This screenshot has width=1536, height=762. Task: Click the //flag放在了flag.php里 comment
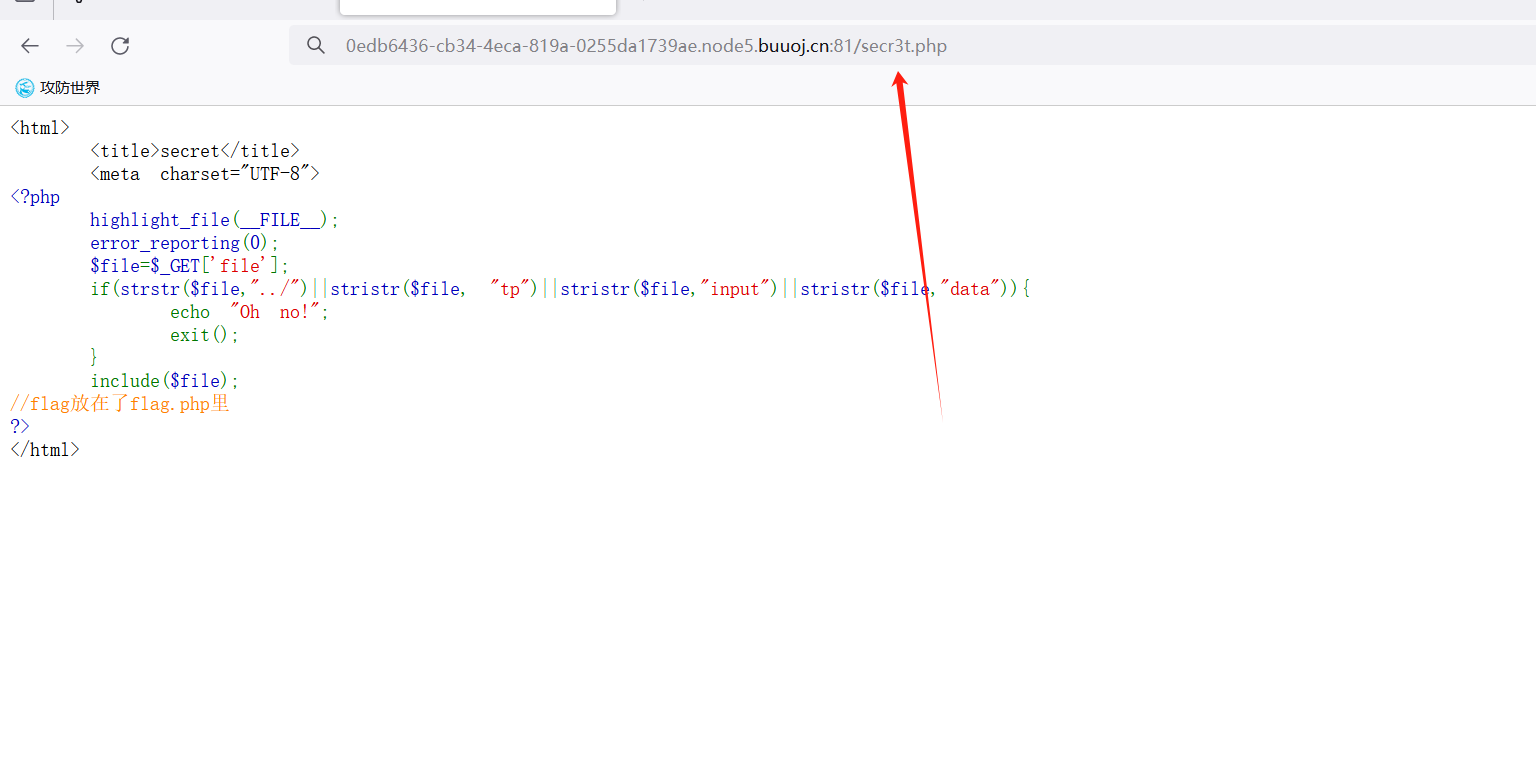tap(120, 404)
